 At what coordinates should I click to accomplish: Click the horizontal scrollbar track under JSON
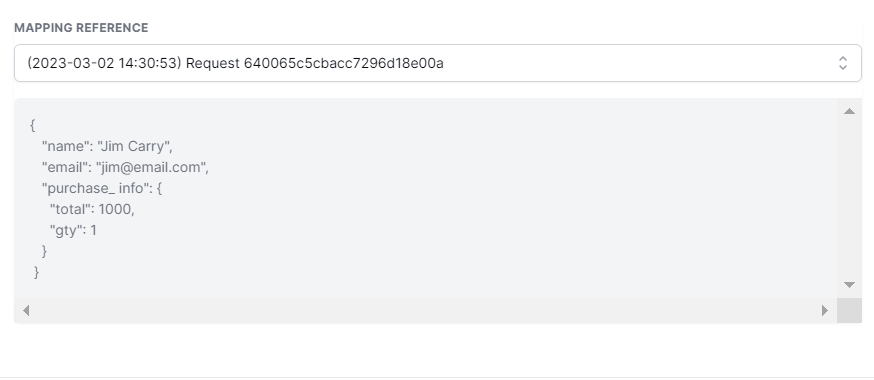425,310
